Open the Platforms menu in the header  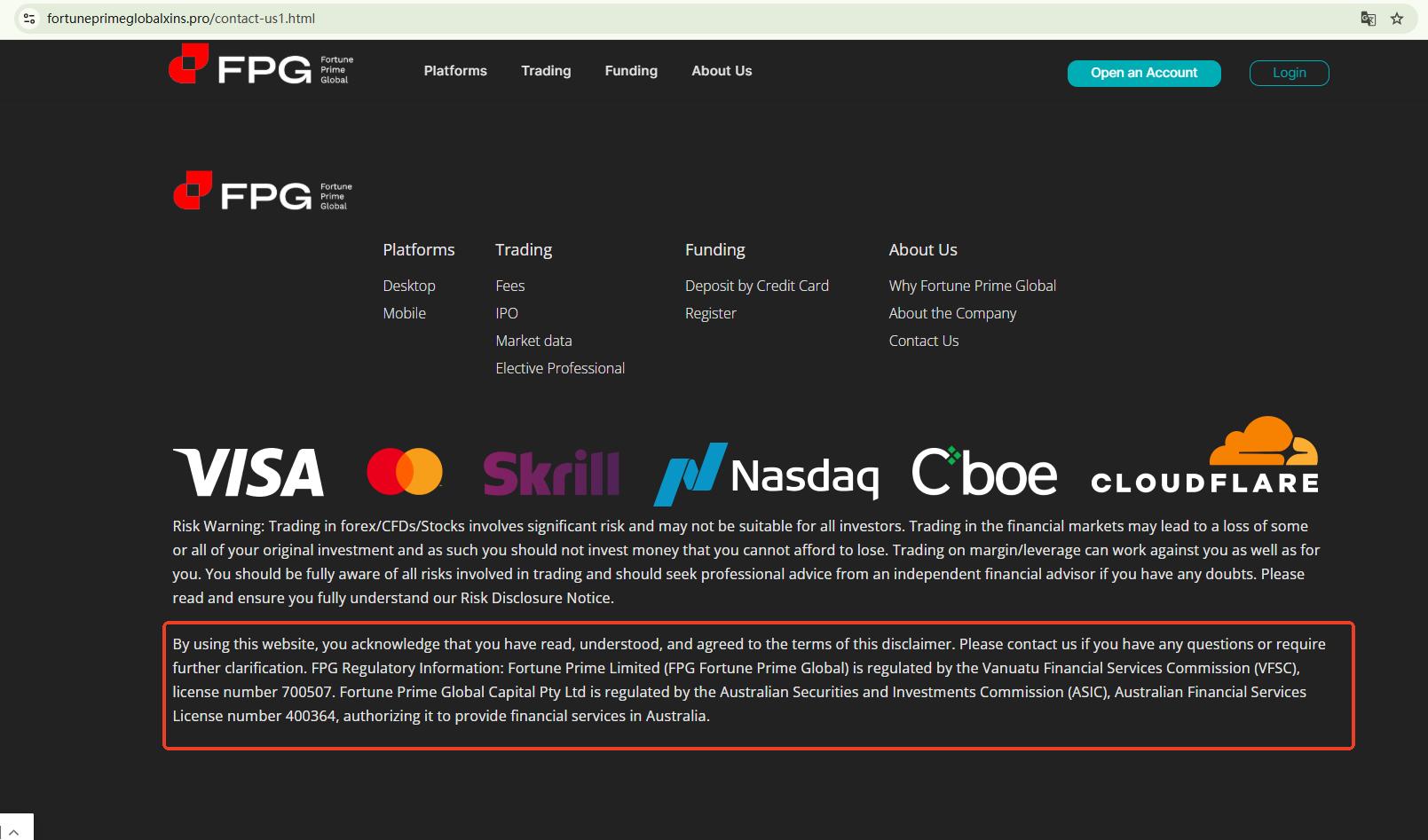455,71
